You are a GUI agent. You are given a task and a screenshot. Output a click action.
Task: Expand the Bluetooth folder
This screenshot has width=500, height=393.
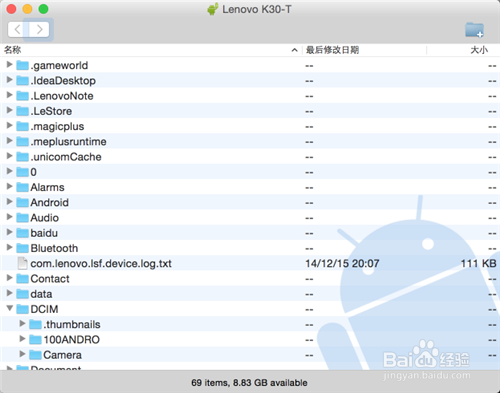(x=10, y=247)
